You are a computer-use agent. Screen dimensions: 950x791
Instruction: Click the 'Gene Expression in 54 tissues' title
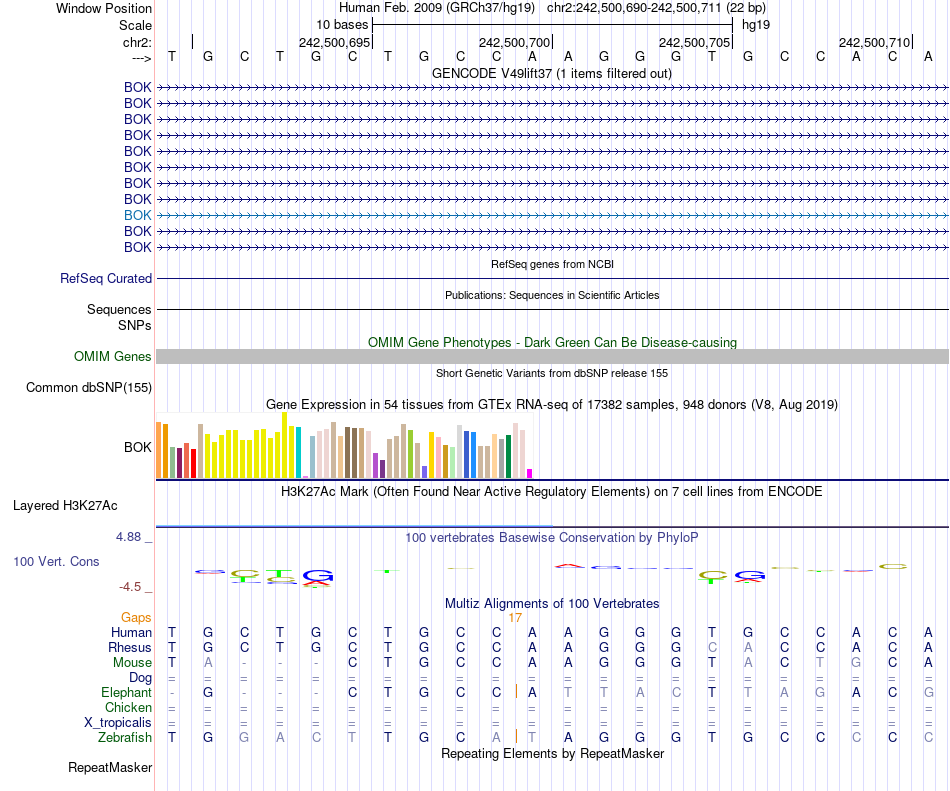pyautogui.click(x=552, y=405)
